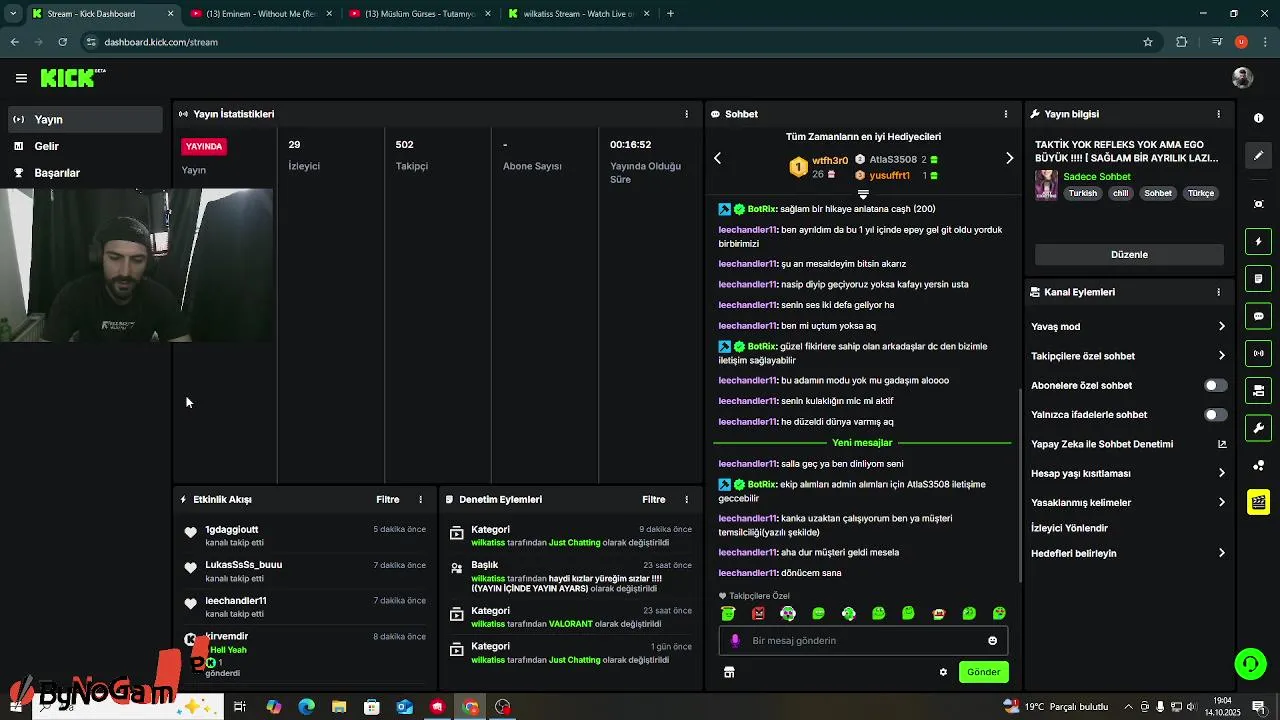Open File Explorer from taskbar

pos(339,707)
